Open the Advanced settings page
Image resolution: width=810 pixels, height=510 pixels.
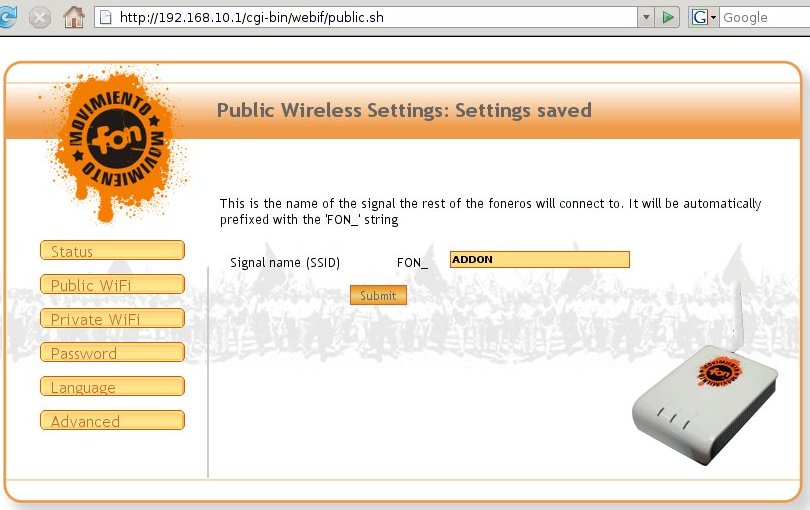pyautogui.click(x=112, y=421)
